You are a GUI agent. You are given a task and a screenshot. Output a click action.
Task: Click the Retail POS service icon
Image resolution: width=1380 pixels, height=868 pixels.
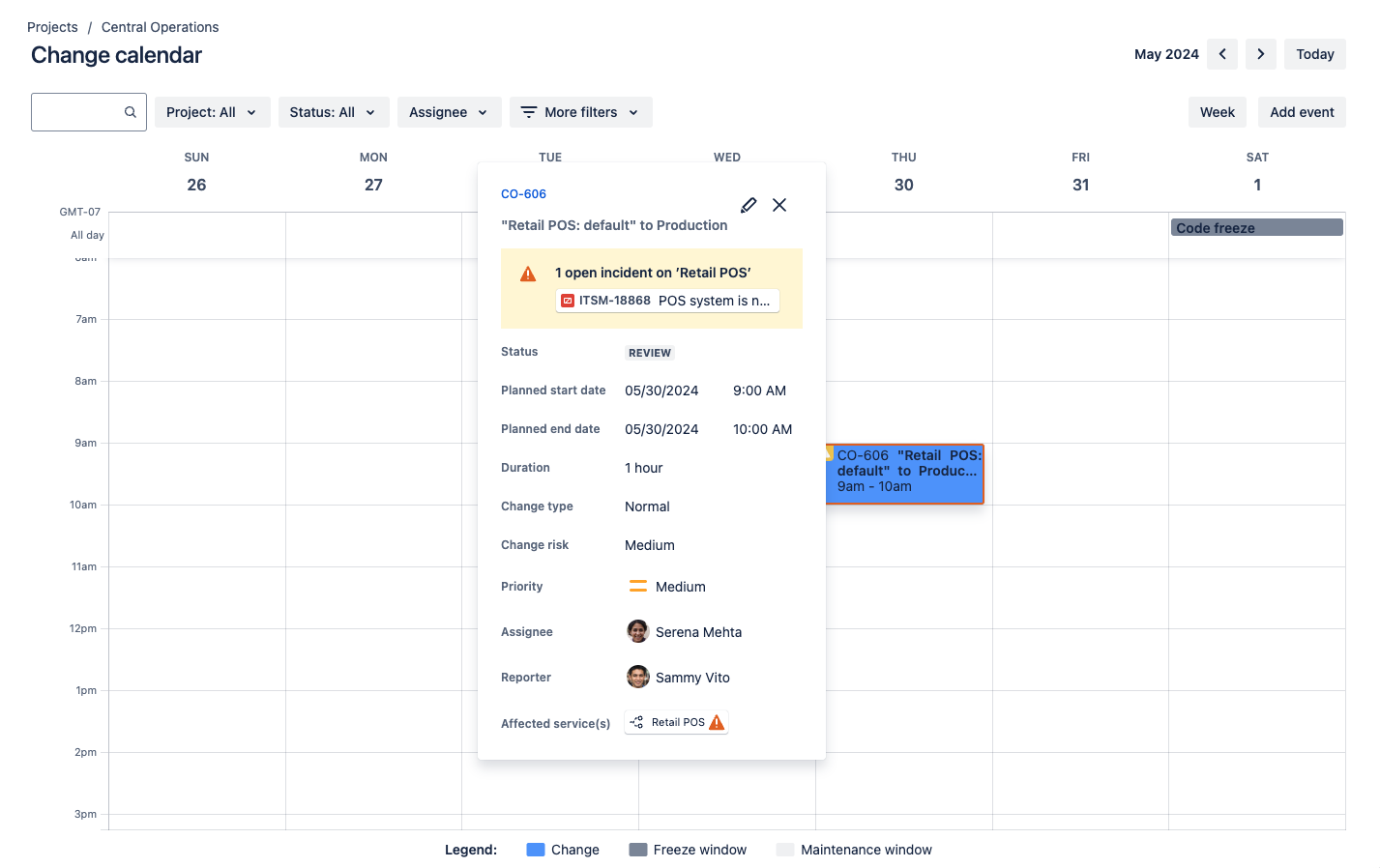click(636, 721)
